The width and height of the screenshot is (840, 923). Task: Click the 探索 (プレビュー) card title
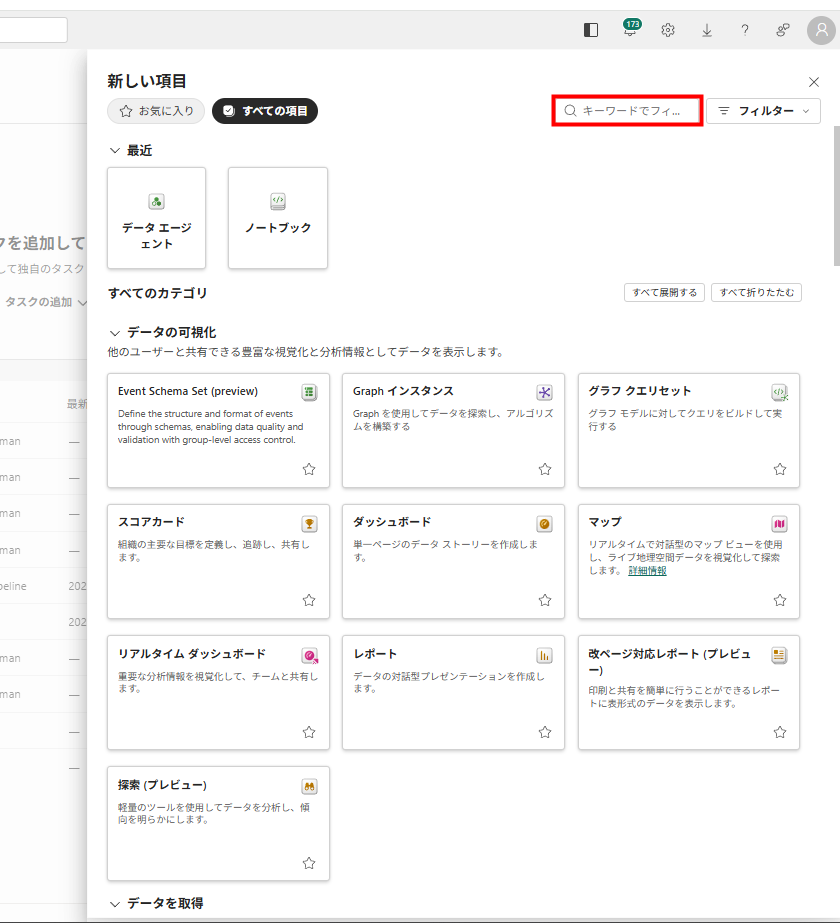pos(162,785)
